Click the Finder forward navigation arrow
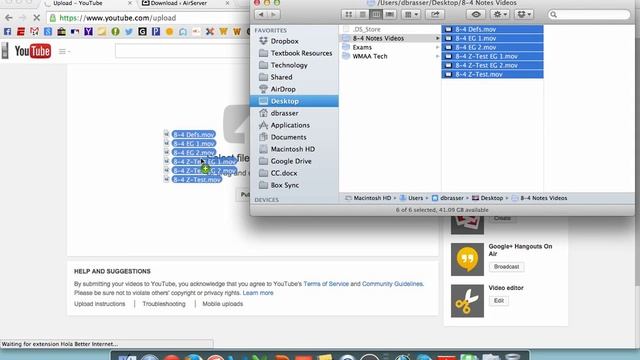This screenshot has height=360, width=640. (x=273, y=14)
